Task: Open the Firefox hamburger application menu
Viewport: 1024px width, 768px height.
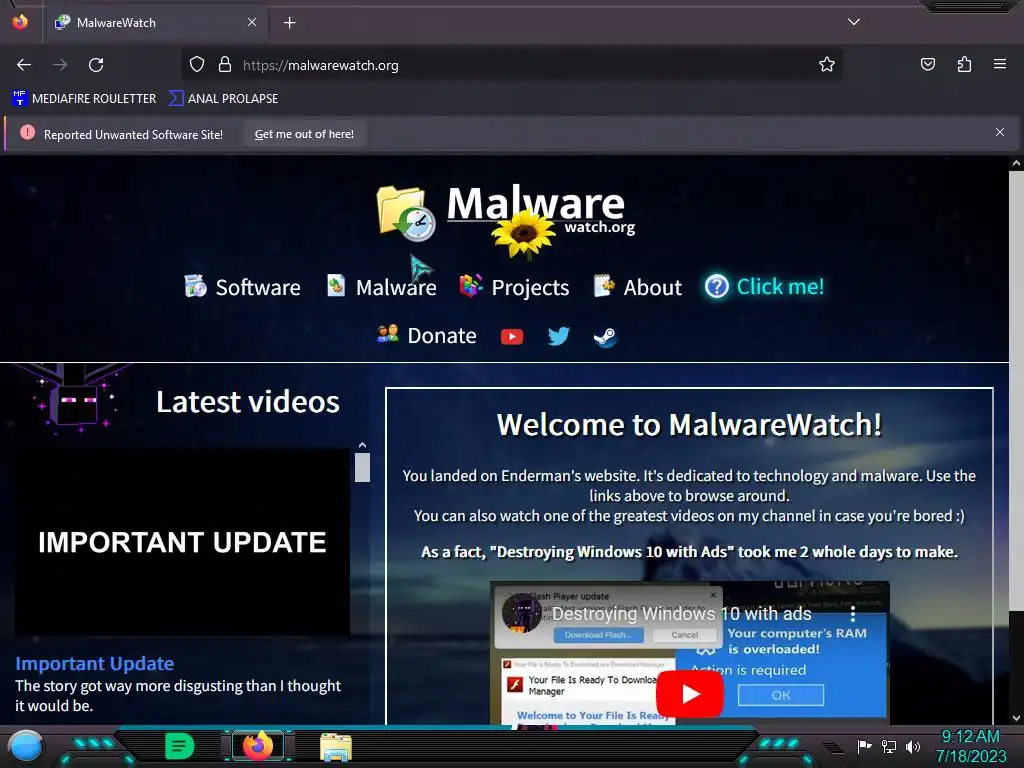Action: pyautogui.click(x=999, y=64)
